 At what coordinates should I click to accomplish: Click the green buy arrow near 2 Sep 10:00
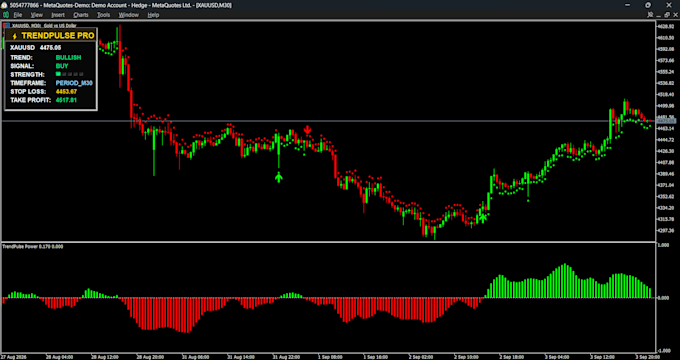pos(483,218)
